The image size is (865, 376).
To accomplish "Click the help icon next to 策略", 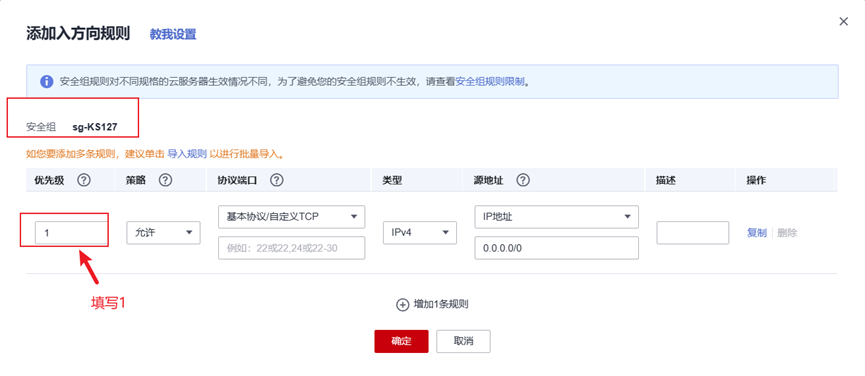I will (x=165, y=180).
